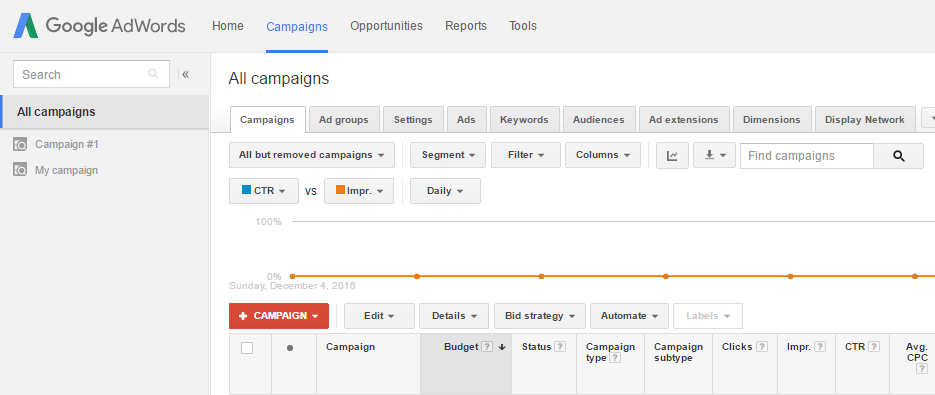Expand the more tabs arrow after Display Network

click(x=928, y=119)
